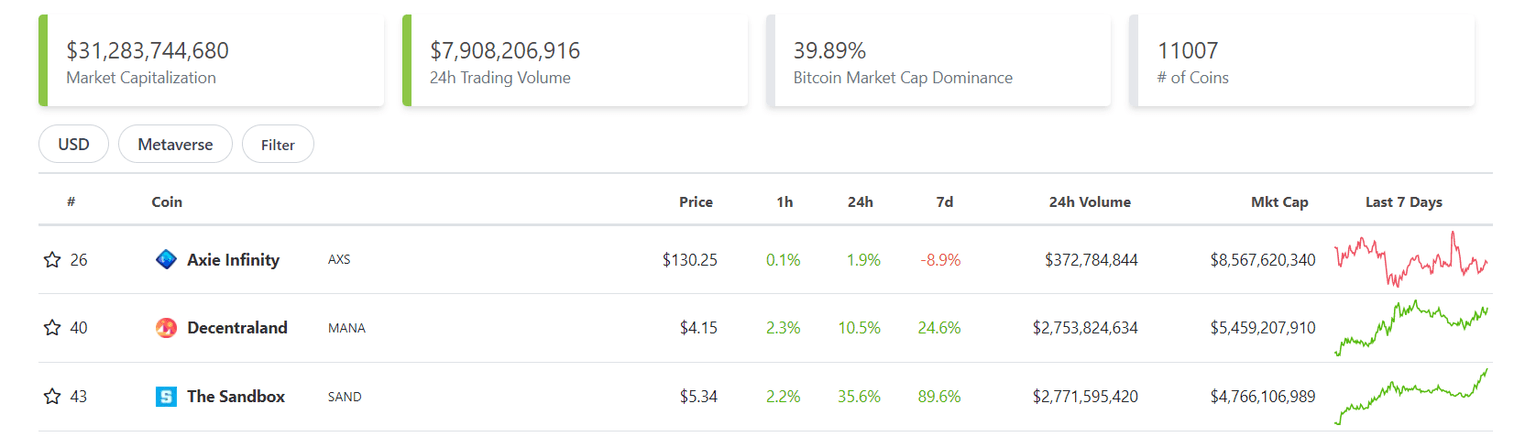Sort table by Price column header

(x=696, y=202)
